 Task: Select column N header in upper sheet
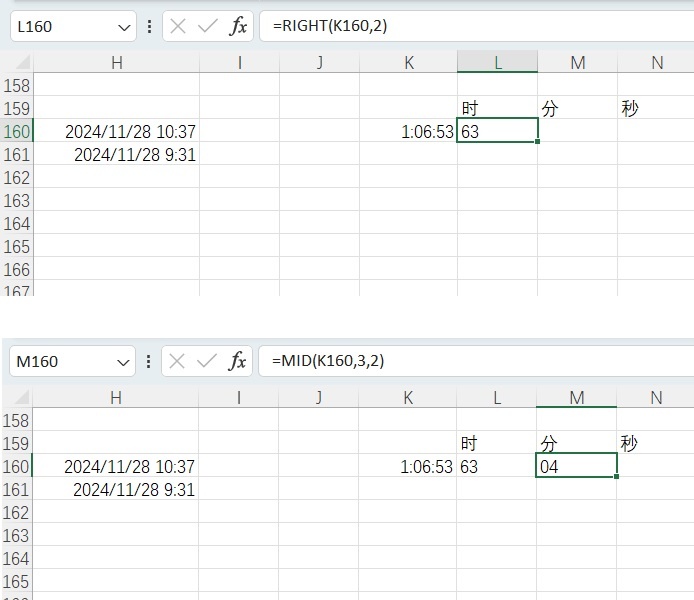pos(656,63)
